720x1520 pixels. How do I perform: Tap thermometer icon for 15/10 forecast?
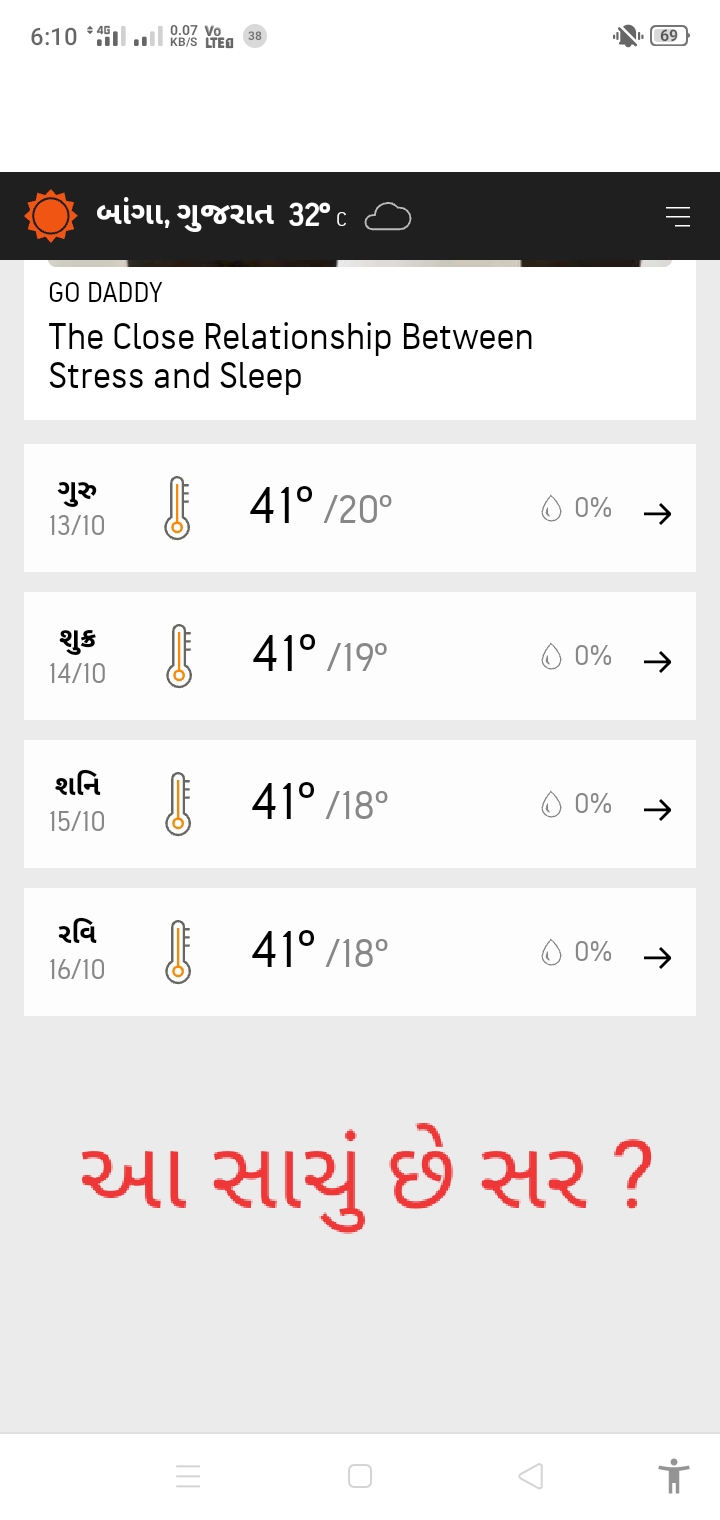[179, 804]
